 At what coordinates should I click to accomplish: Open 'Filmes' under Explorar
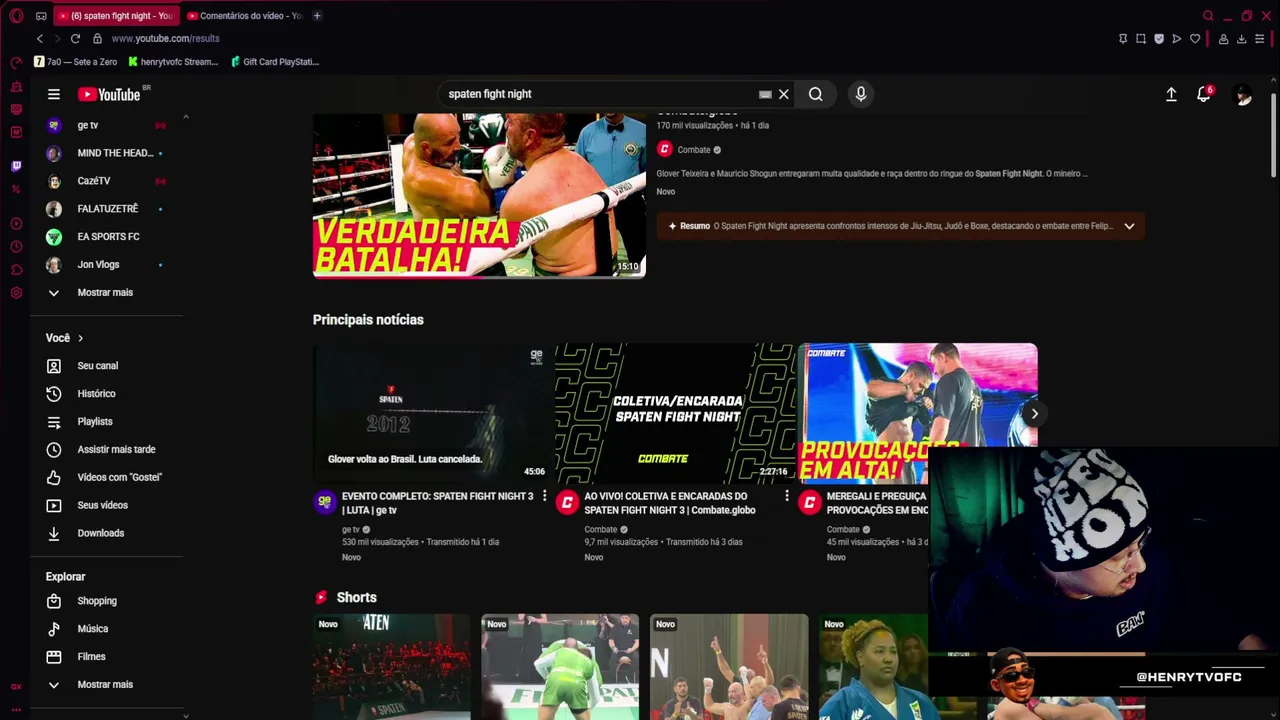pyautogui.click(x=107, y=657)
